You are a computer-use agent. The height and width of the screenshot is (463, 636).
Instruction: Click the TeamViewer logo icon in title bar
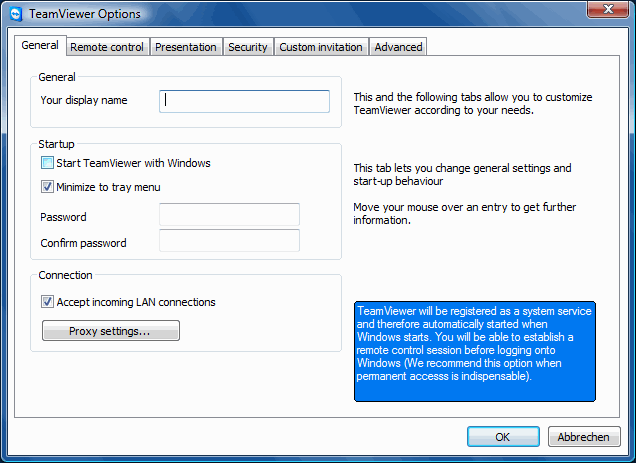(16, 14)
